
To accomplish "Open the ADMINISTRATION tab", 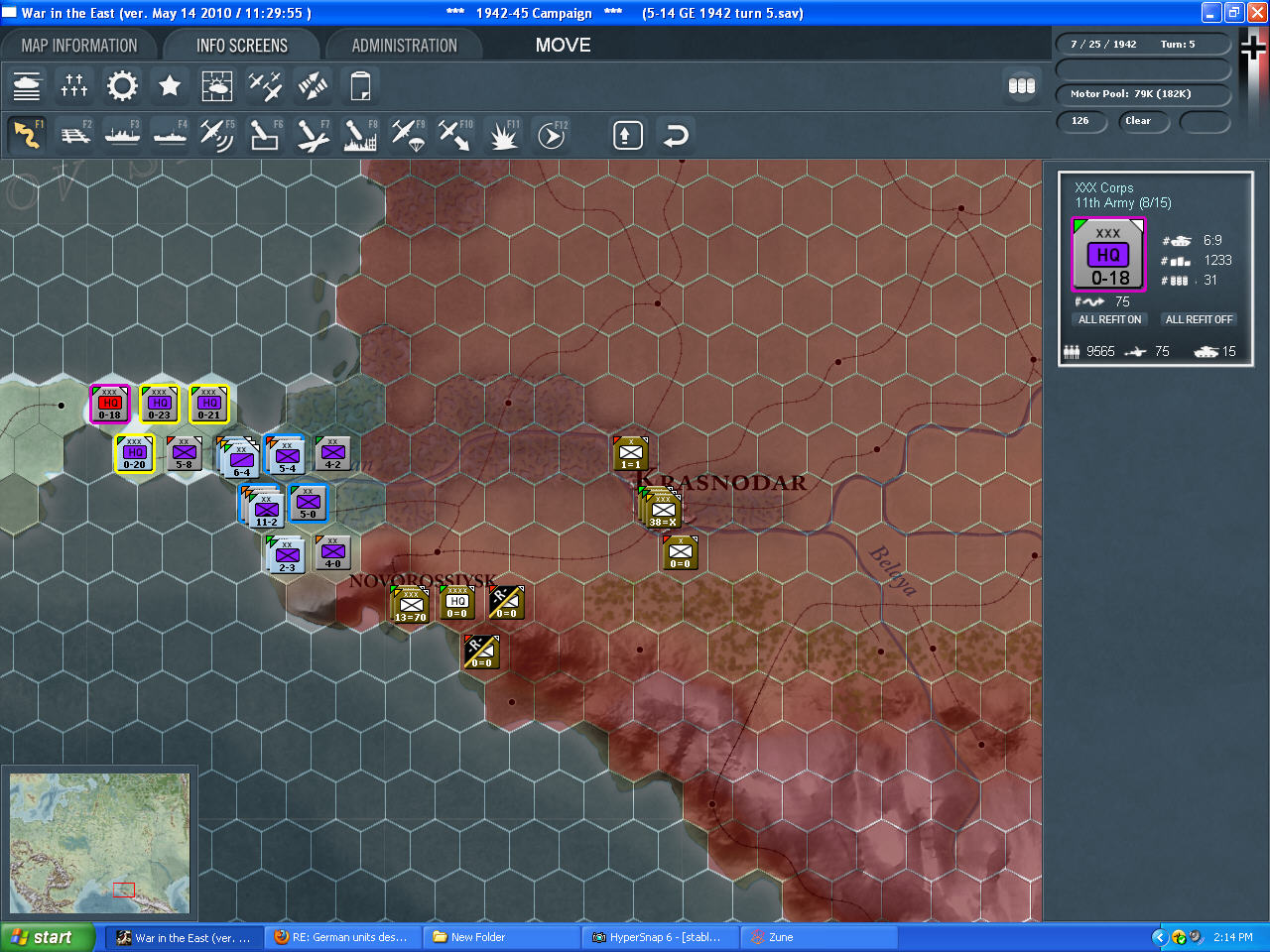I will tap(405, 46).
